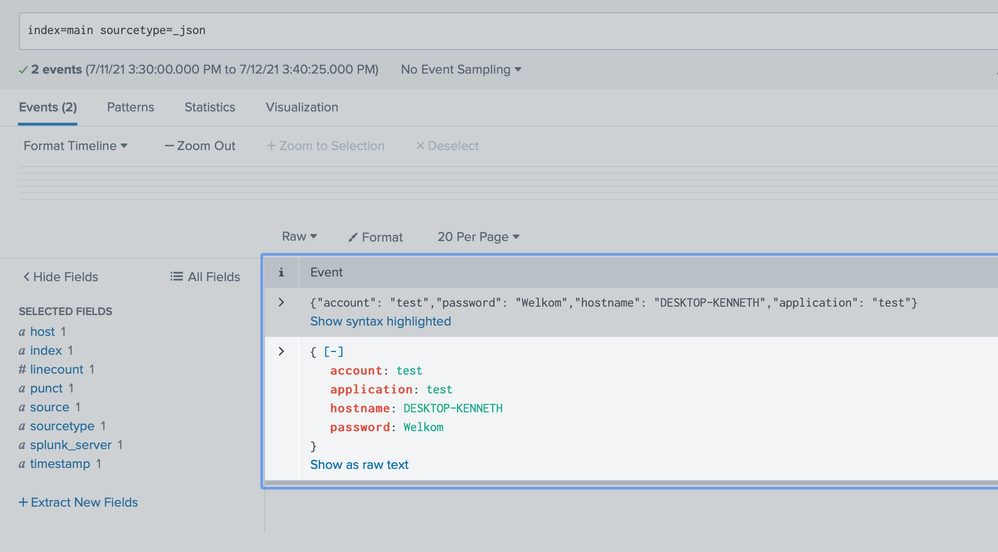
Task: Open the No Event Sampling dropdown
Action: [461, 70]
